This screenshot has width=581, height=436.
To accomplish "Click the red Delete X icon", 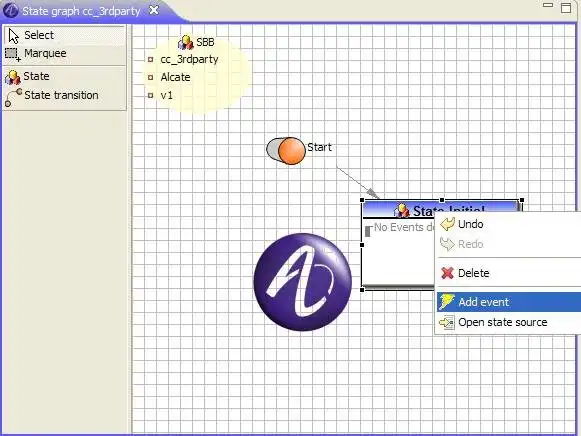I will click(447, 273).
